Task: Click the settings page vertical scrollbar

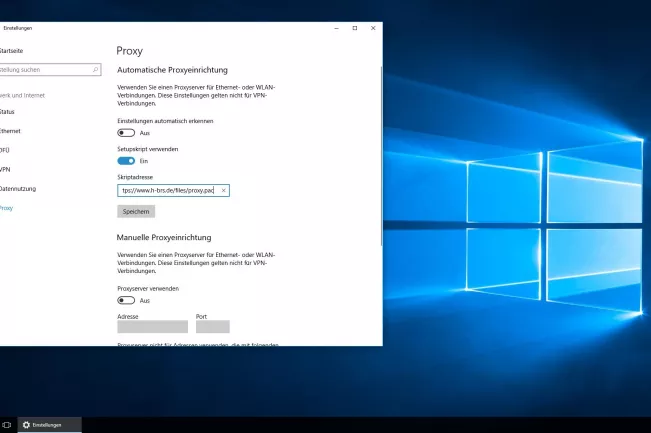Action: (x=380, y=150)
